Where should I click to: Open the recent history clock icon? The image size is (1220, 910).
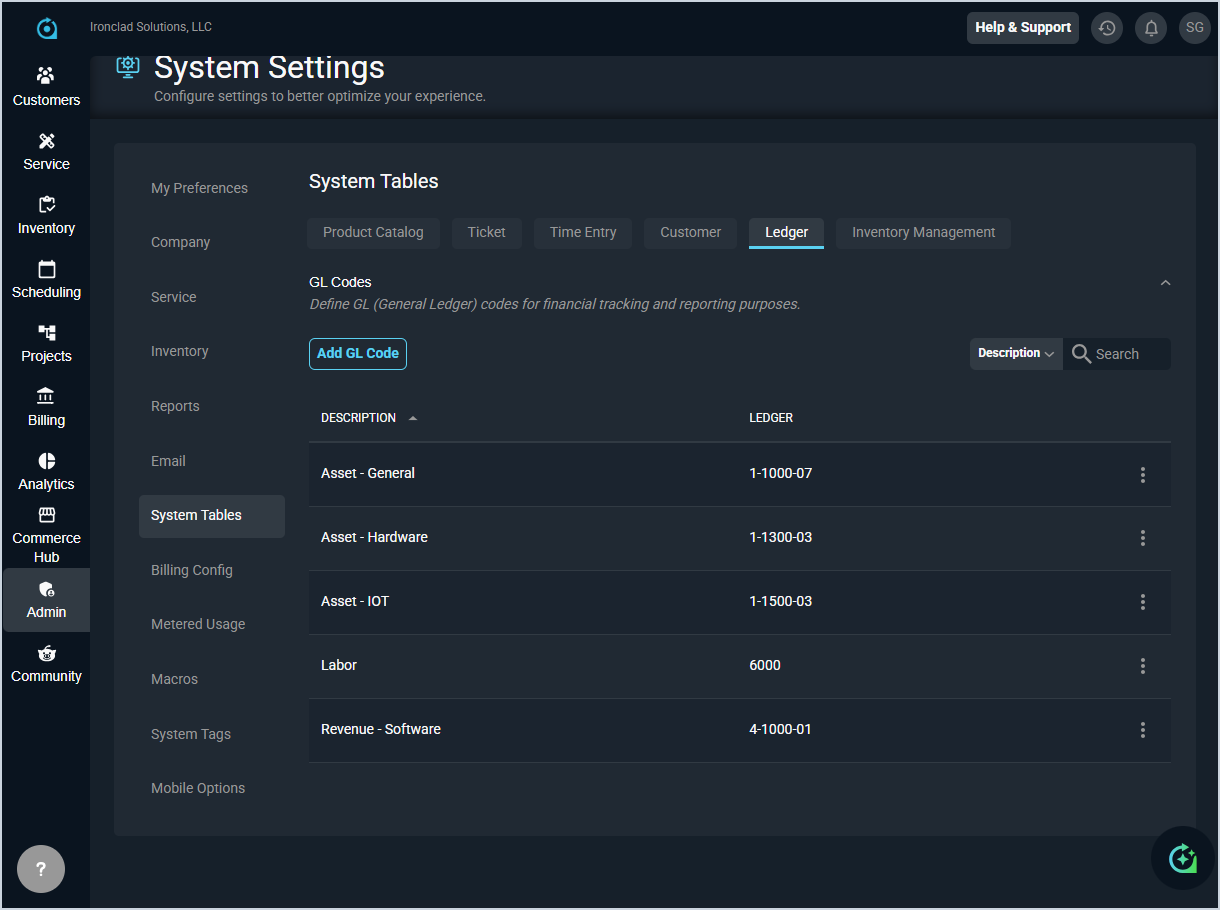pyautogui.click(x=1107, y=28)
